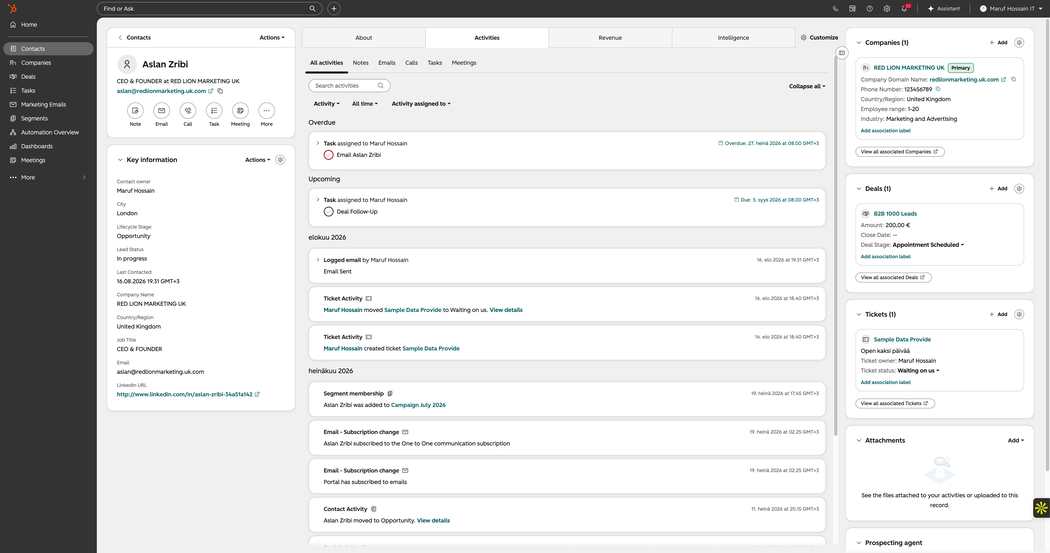Click View all associated Companies
Viewport: 1050px width, 553px height.
[x=899, y=152]
